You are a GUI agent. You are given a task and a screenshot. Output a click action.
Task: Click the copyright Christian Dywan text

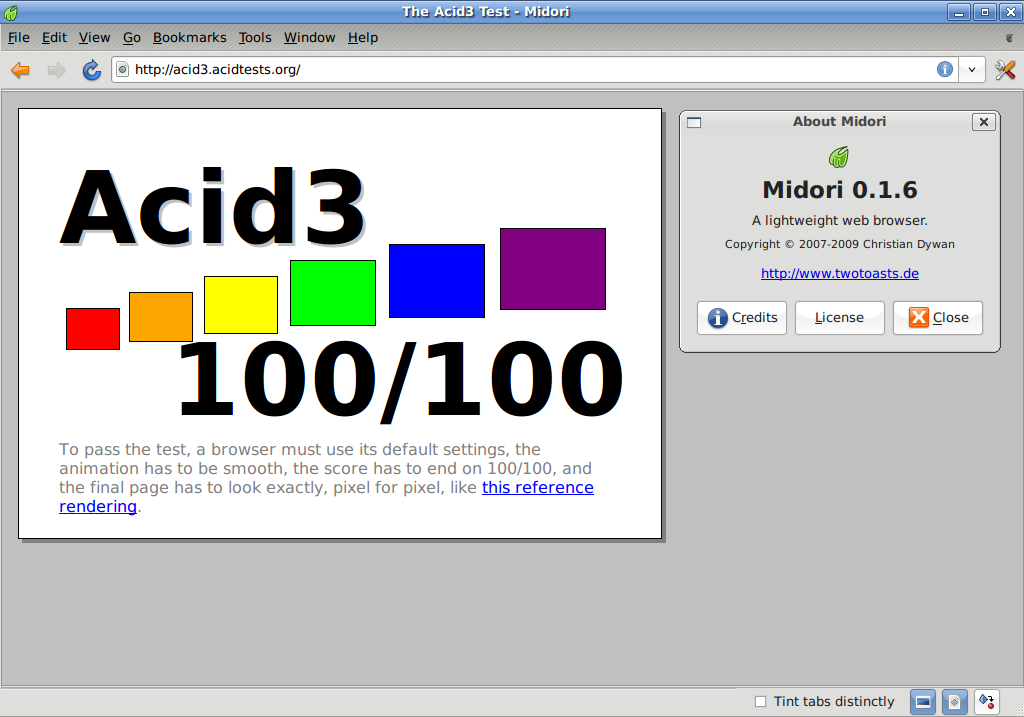point(840,244)
